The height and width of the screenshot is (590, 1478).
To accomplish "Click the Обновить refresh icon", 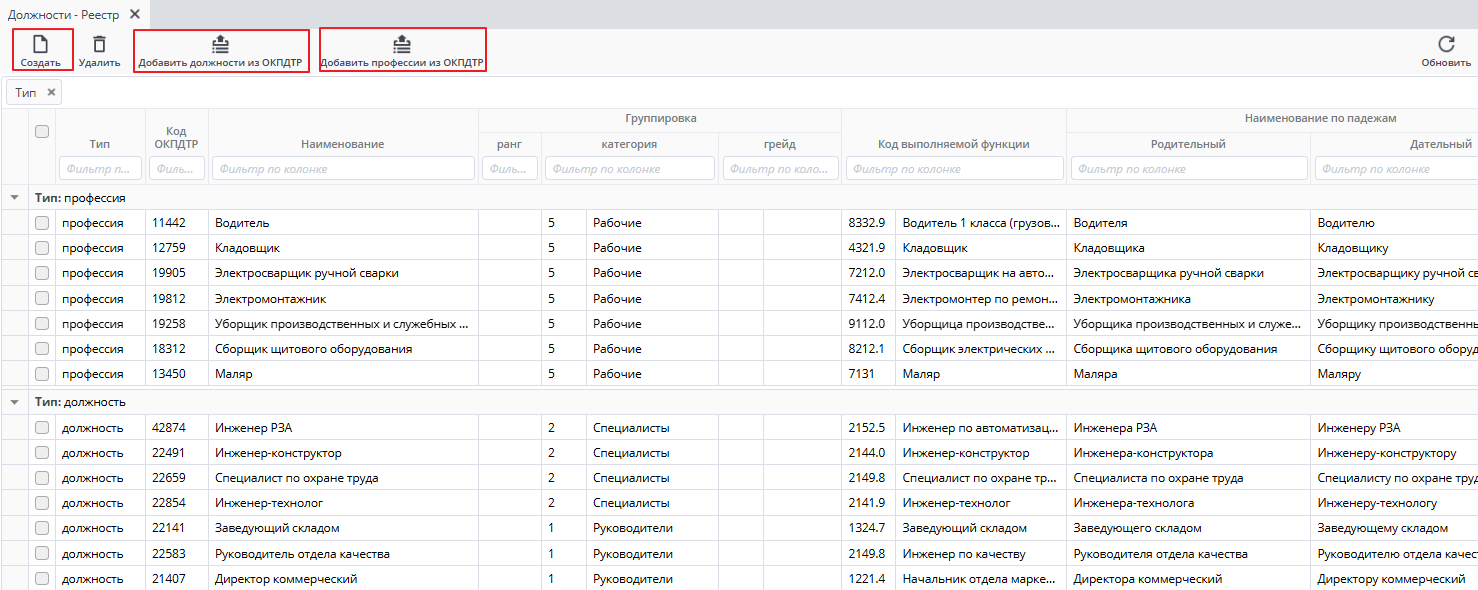I will 1446,44.
